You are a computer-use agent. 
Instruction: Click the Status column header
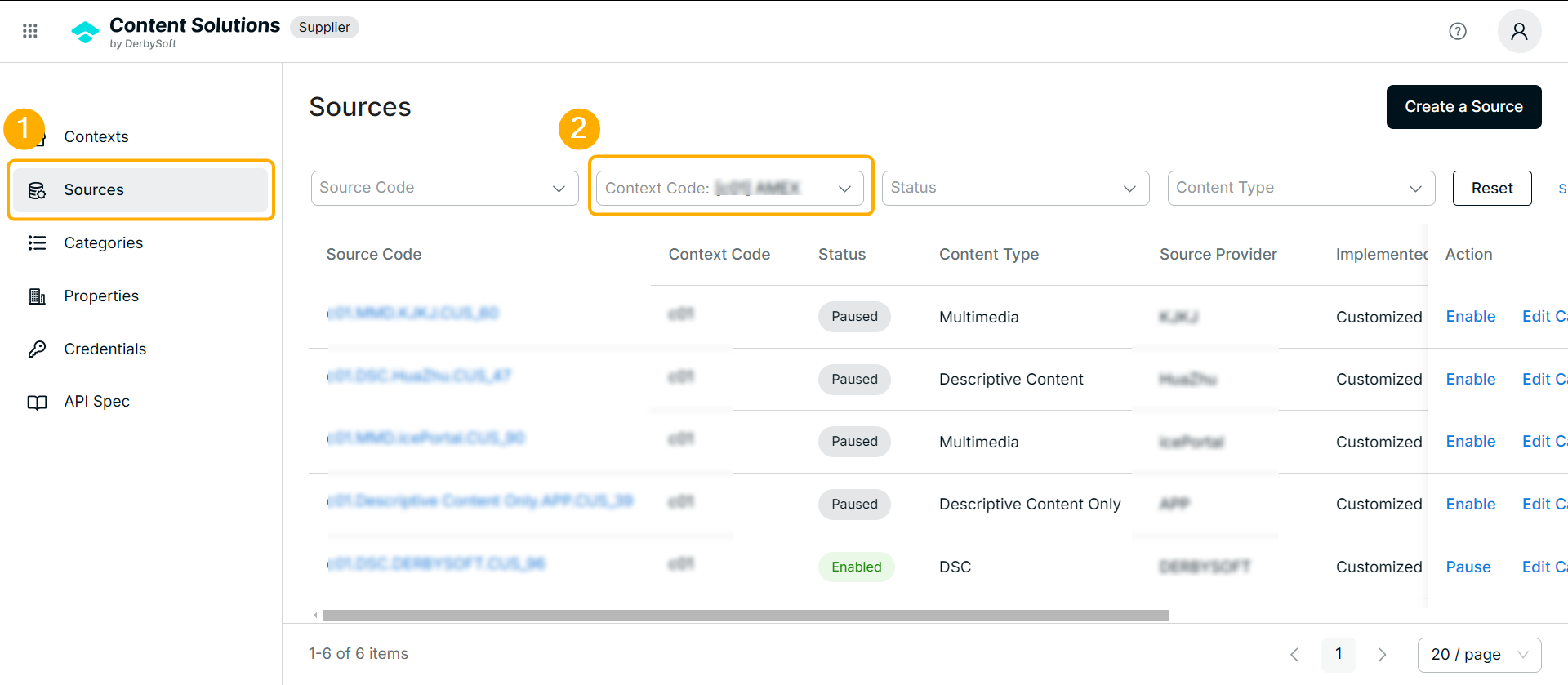(x=842, y=254)
